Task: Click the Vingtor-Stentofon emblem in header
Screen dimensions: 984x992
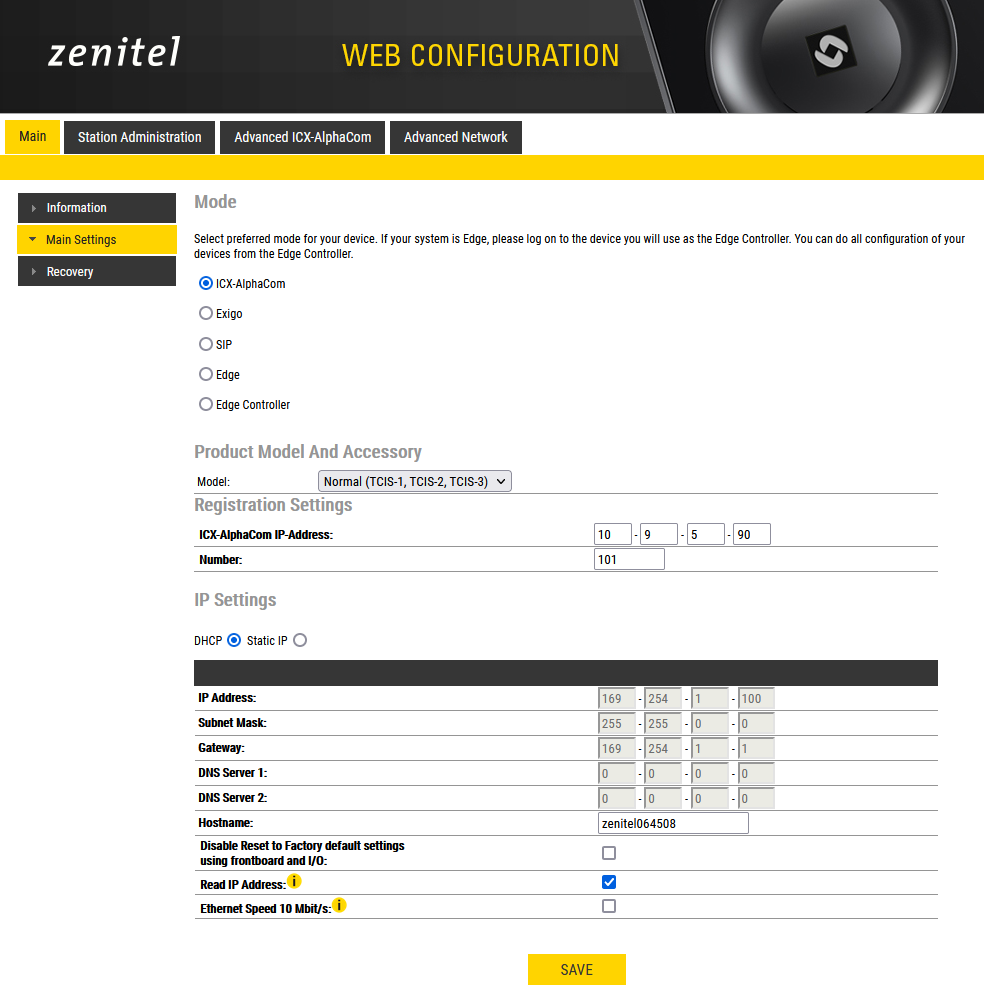Action: tap(830, 51)
